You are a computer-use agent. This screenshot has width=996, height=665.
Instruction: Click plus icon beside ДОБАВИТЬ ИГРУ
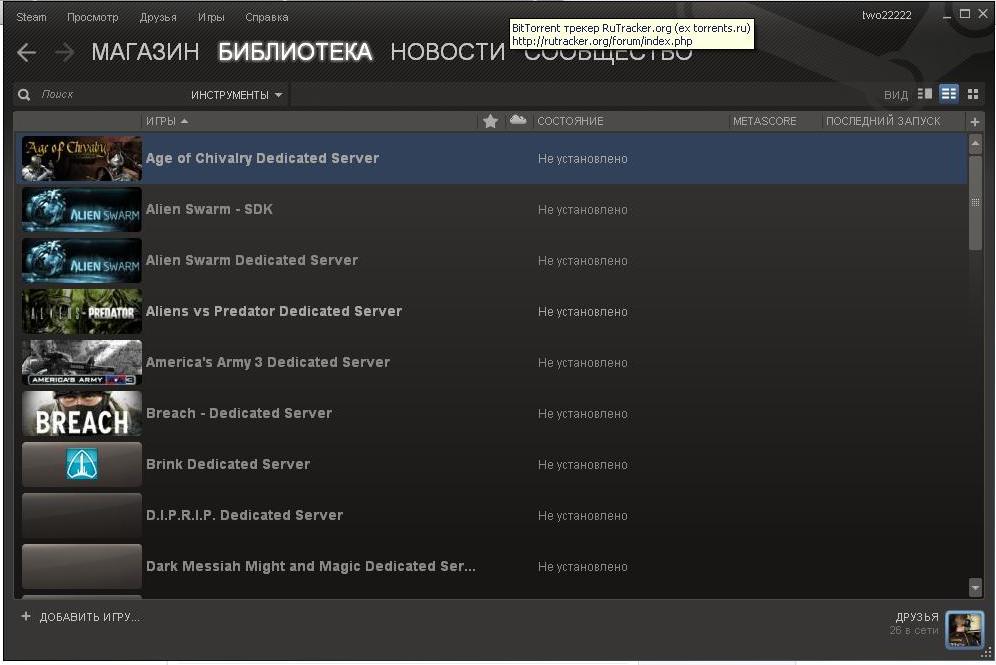[26, 616]
